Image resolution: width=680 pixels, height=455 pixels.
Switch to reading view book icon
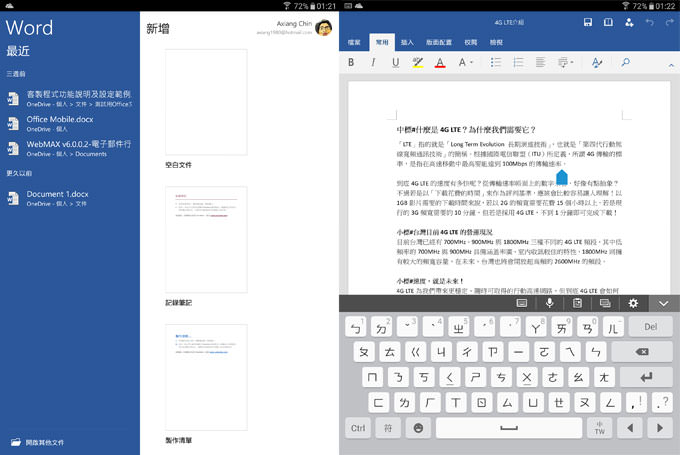pyautogui.click(x=608, y=22)
